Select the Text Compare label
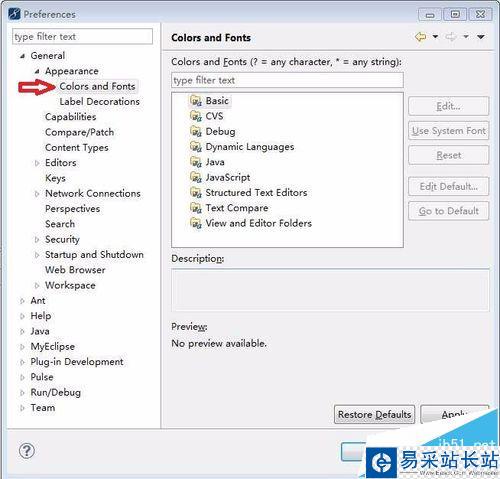 click(237, 208)
